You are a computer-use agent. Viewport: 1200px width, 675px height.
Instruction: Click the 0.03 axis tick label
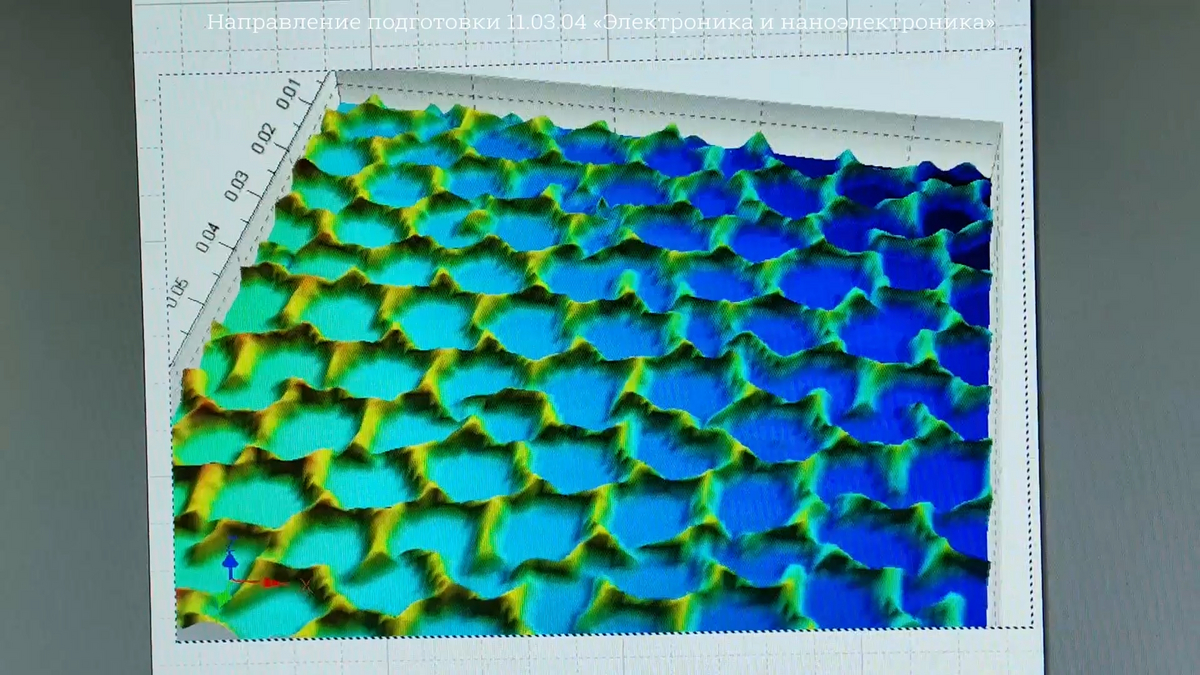tap(238, 185)
